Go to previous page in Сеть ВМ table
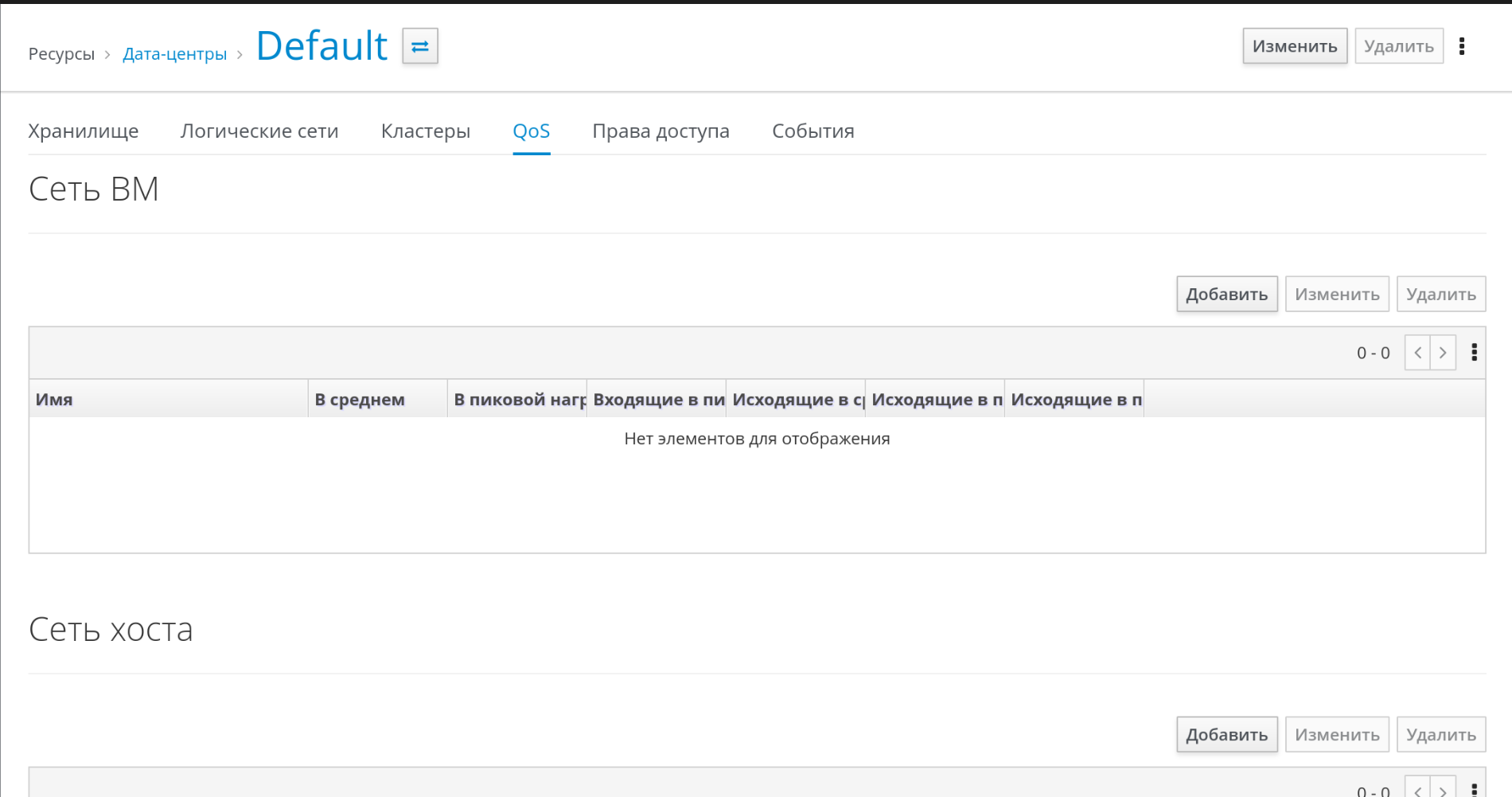The height and width of the screenshot is (797, 1512). [1417, 353]
